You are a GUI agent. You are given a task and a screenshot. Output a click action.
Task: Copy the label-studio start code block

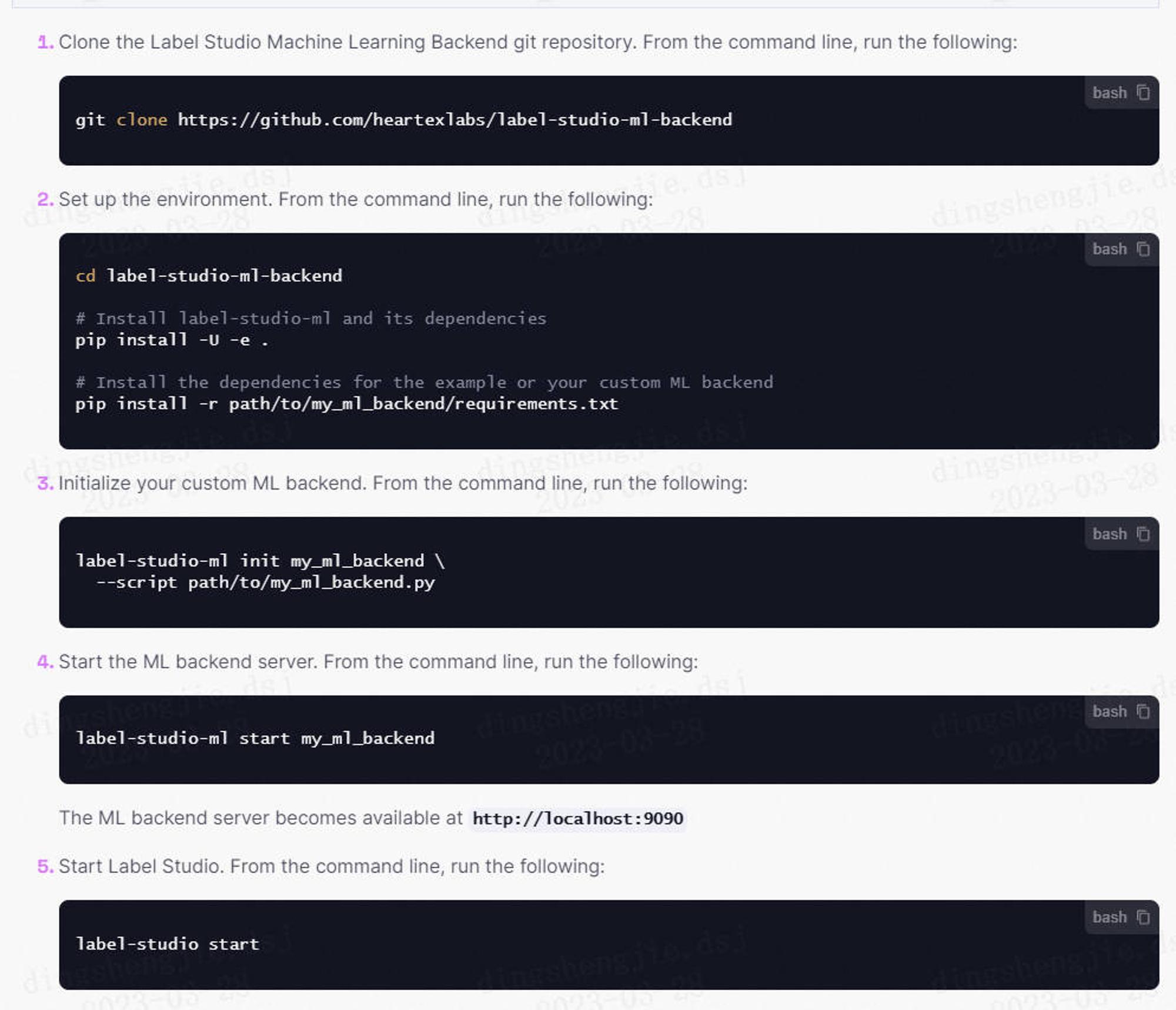pyautogui.click(x=1142, y=917)
